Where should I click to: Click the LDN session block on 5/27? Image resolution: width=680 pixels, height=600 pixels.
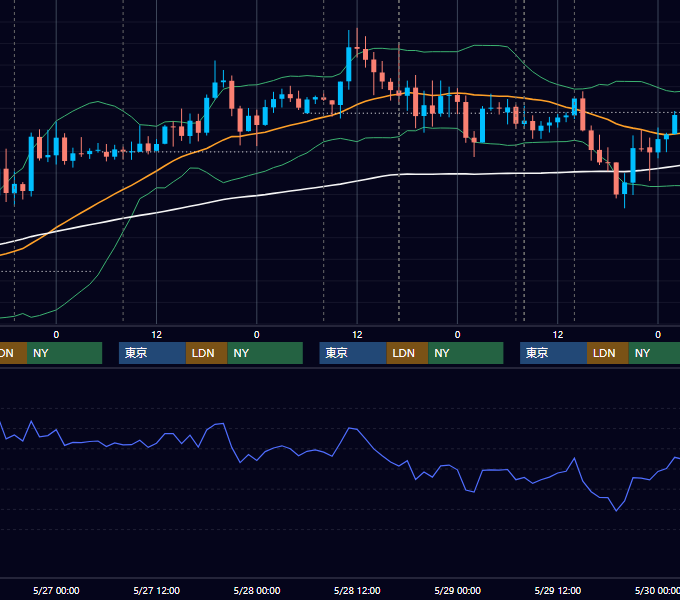pos(206,353)
